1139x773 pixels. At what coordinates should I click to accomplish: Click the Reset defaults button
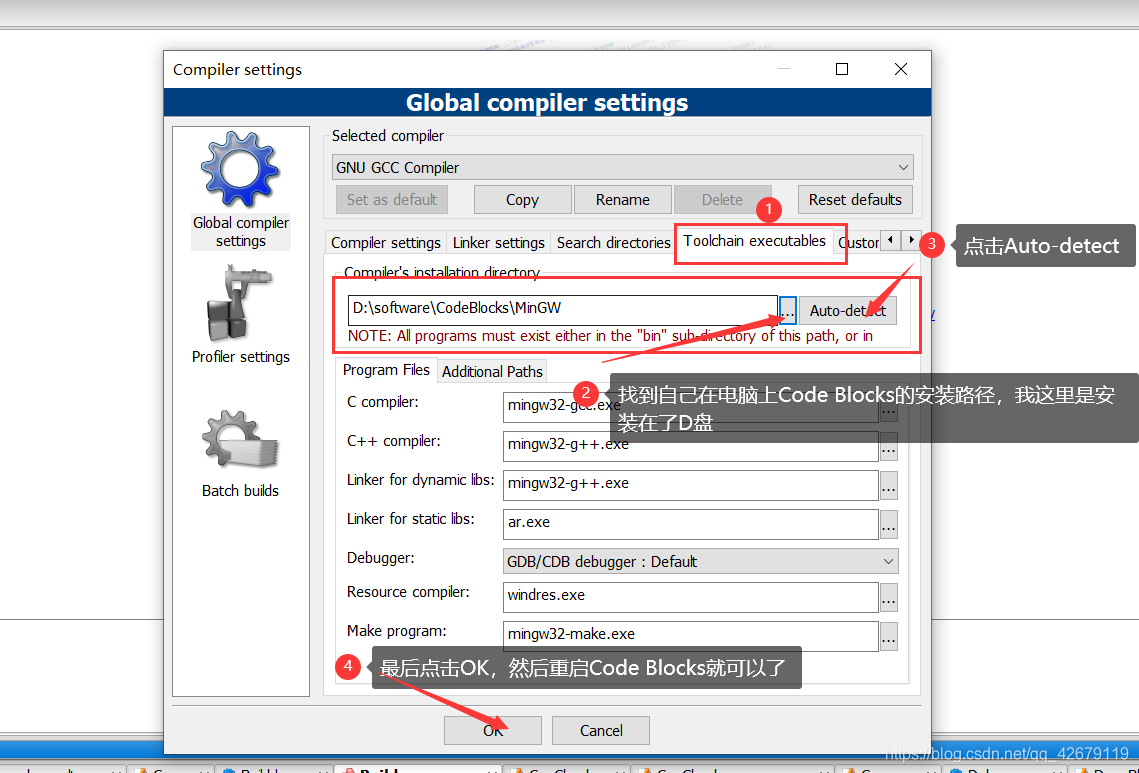click(855, 200)
